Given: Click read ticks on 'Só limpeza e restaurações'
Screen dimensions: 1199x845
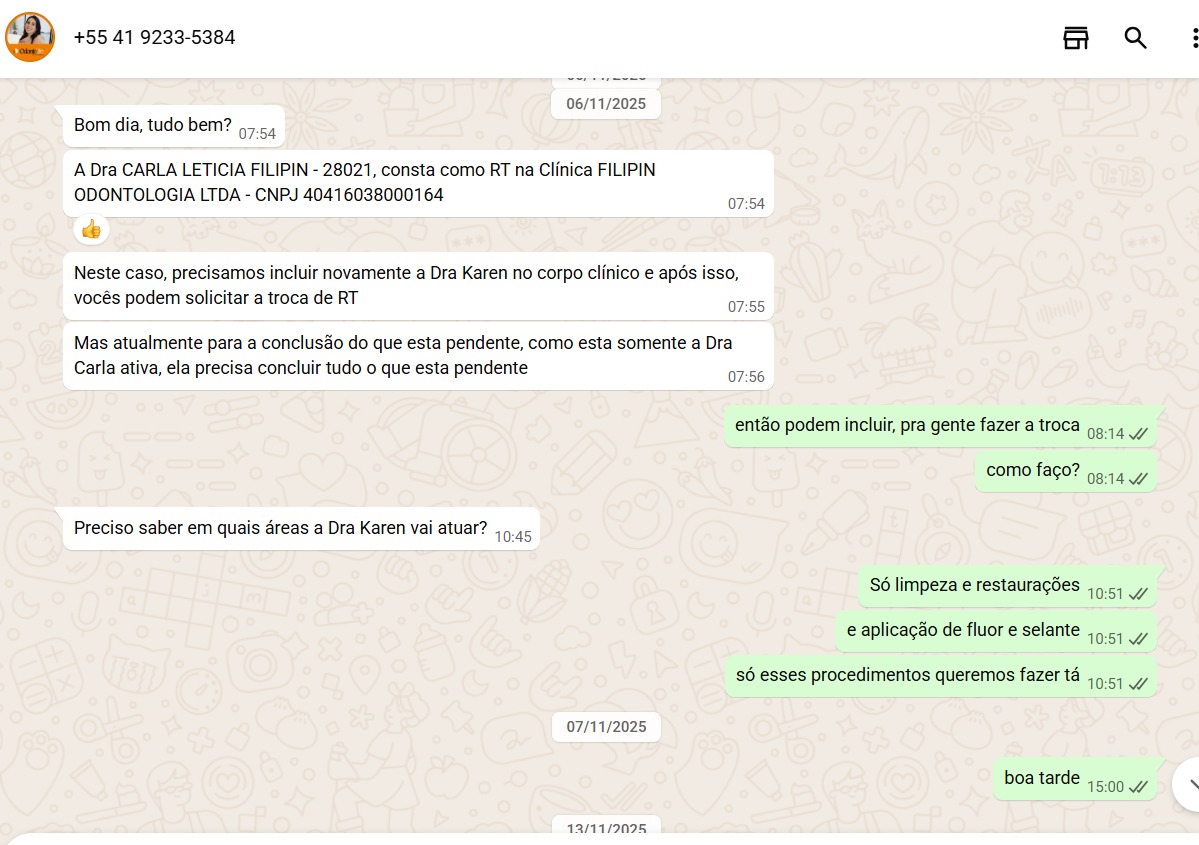Looking at the screenshot, I should point(1138,593).
